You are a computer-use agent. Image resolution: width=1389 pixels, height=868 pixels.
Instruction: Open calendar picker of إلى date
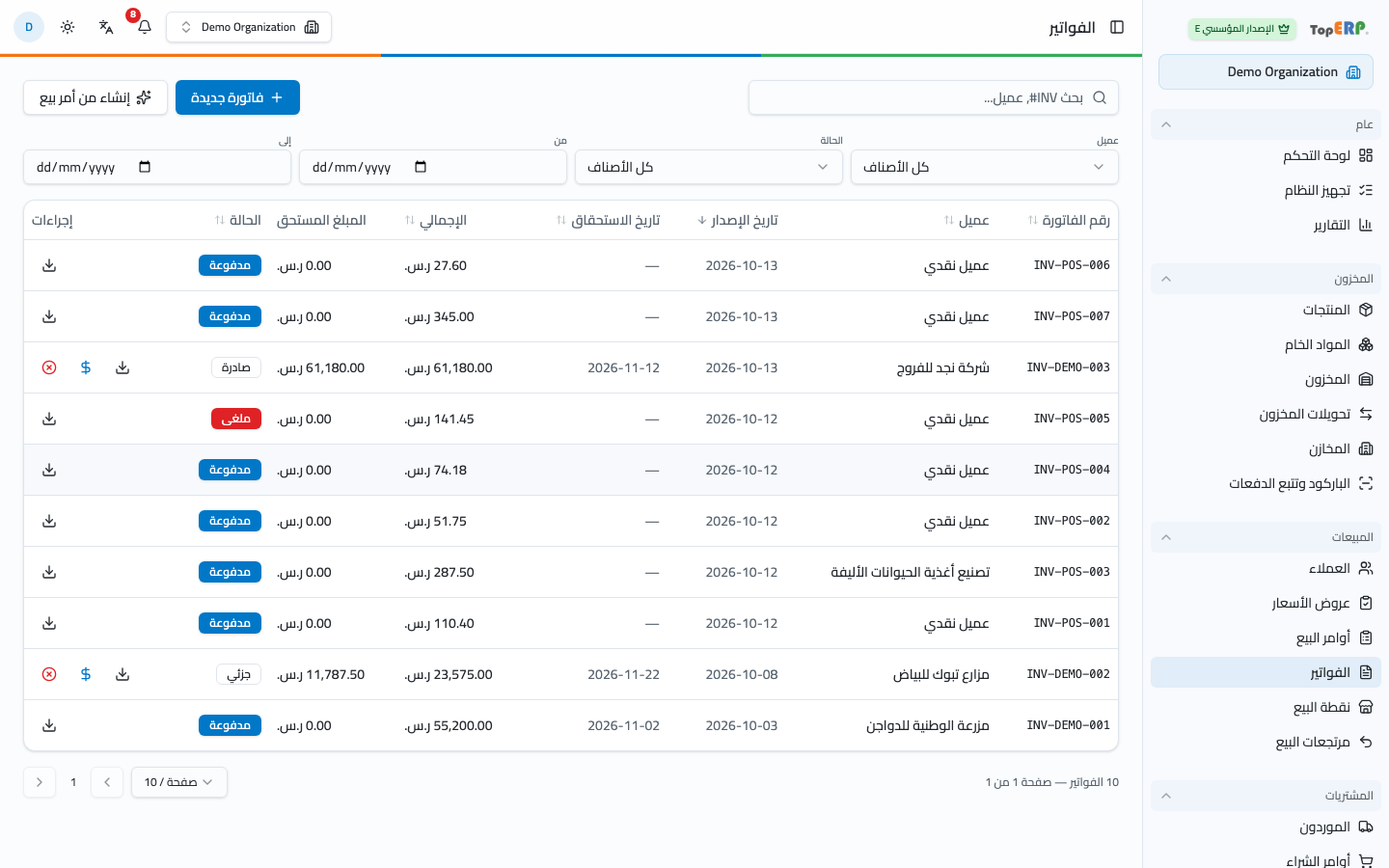(x=145, y=167)
